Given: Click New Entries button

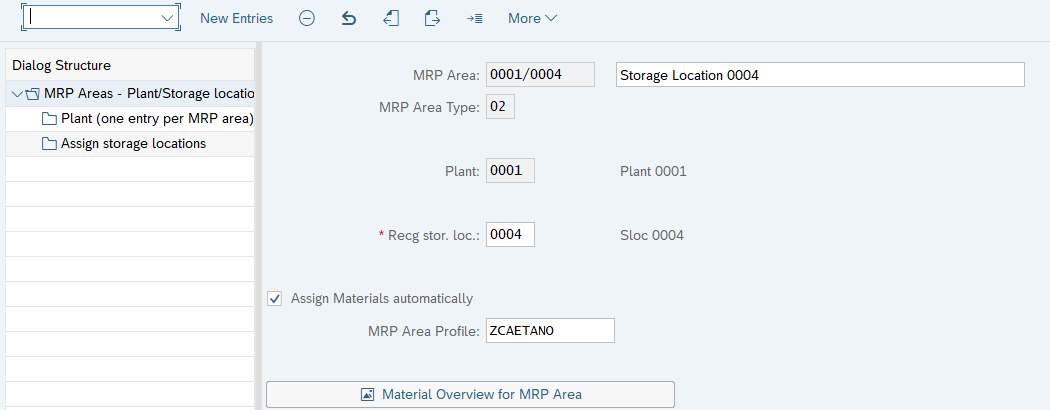Looking at the screenshot, I should pos(236,19).
